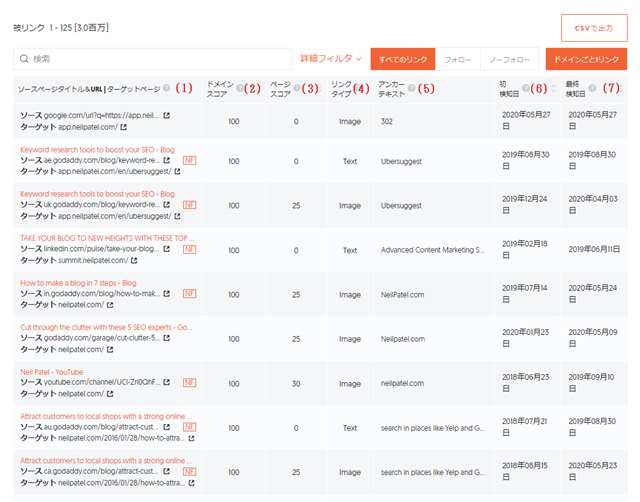Switch to ノーフォロー links filter
640x502 pixels.
(511, 59)
